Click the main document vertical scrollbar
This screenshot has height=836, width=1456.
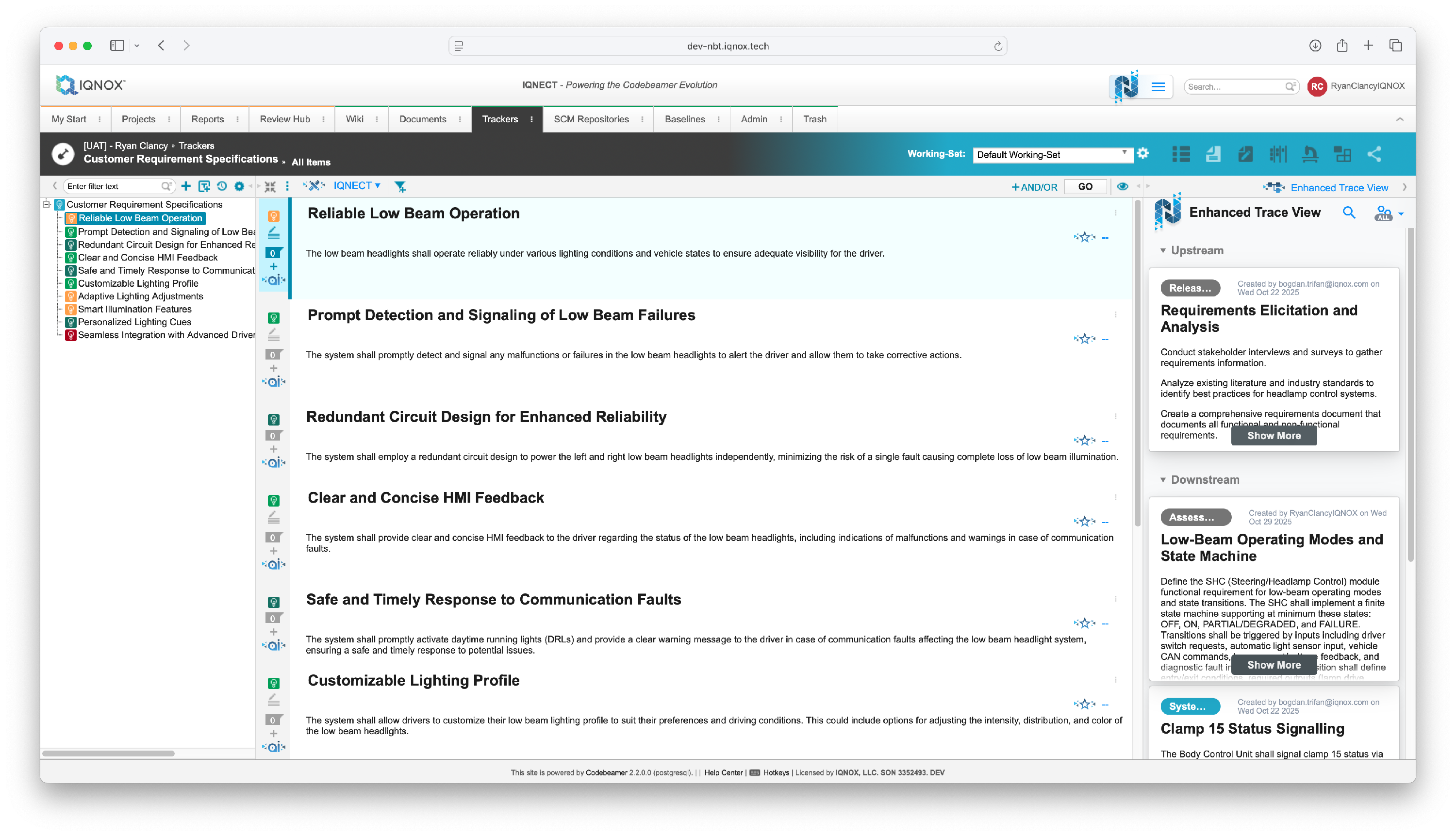click(x=1137, y=362)
